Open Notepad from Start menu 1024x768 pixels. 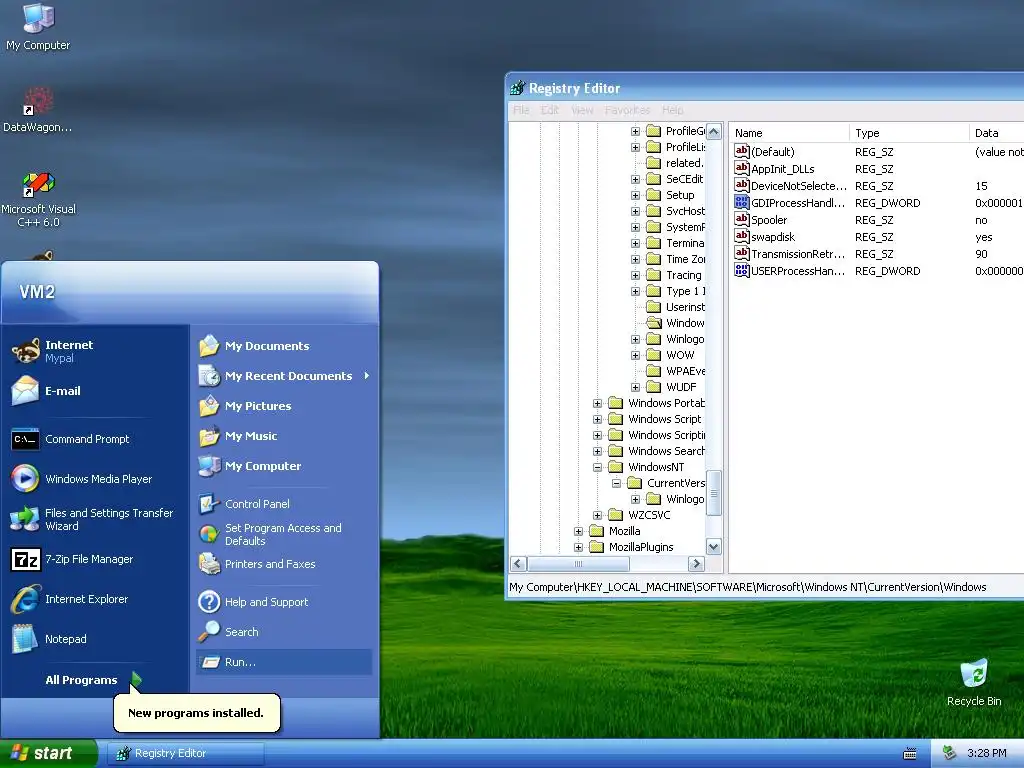[48, 639]
